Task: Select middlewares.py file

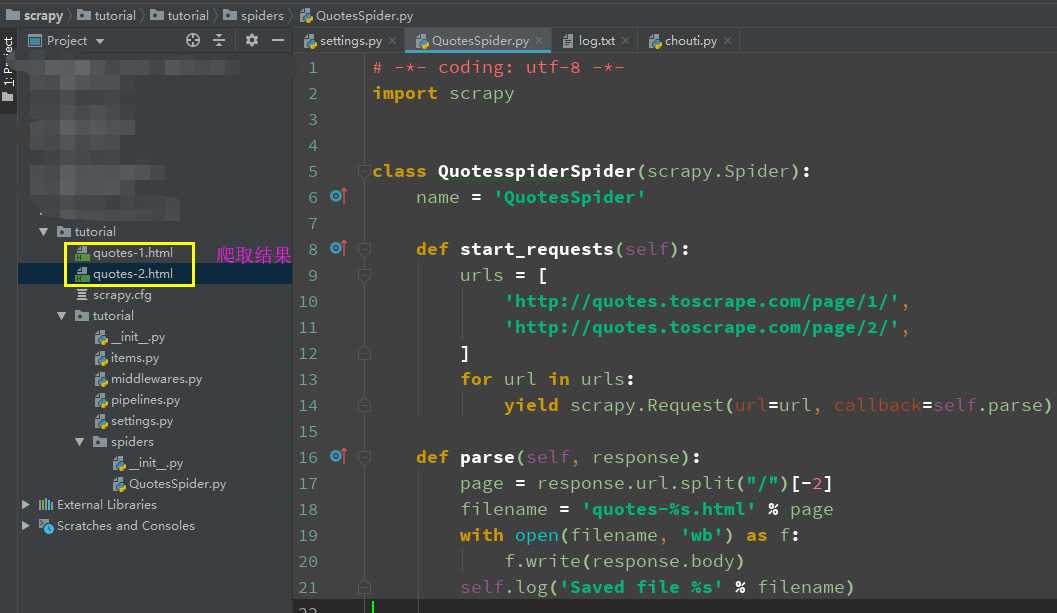Action: pyautogui.click(x=156, y=379)
